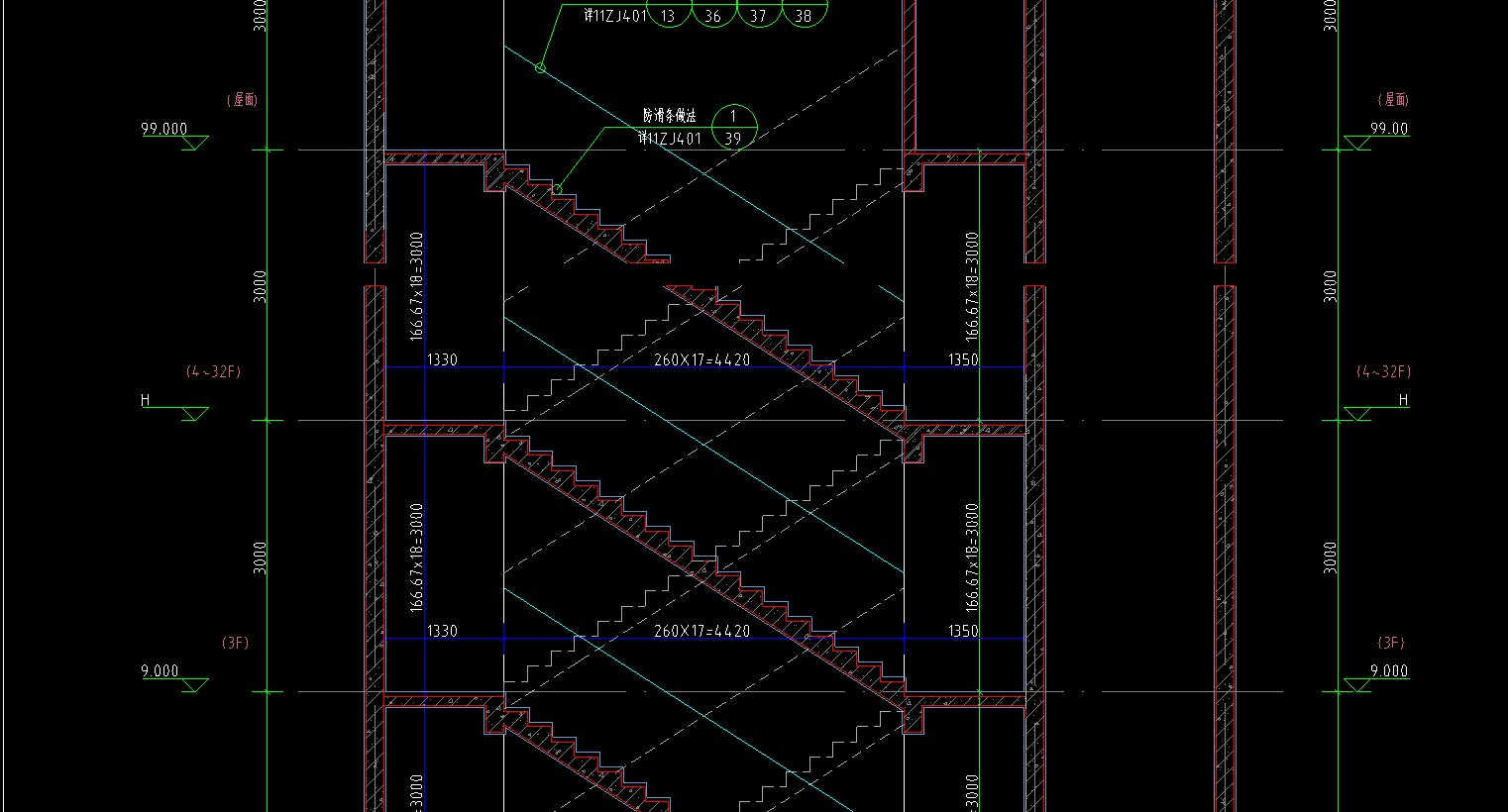Click '1330' dimension above the 9.000 level line
Image resolution: width=1508 pixels, height=812 pixels.
click(442, 631)
